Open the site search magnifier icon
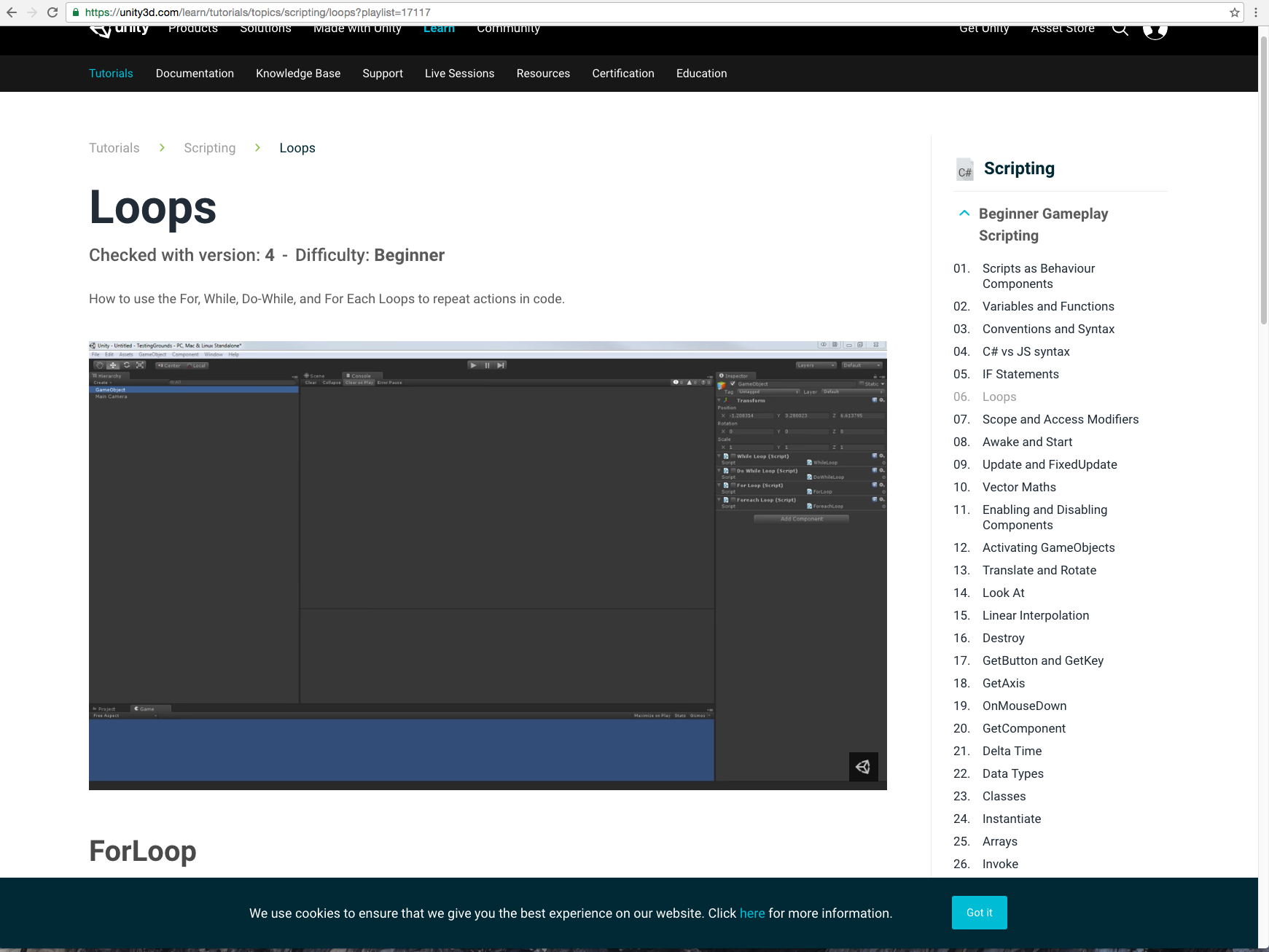Viewport: 1269px width, 952px height. [x=1120, y=29]
